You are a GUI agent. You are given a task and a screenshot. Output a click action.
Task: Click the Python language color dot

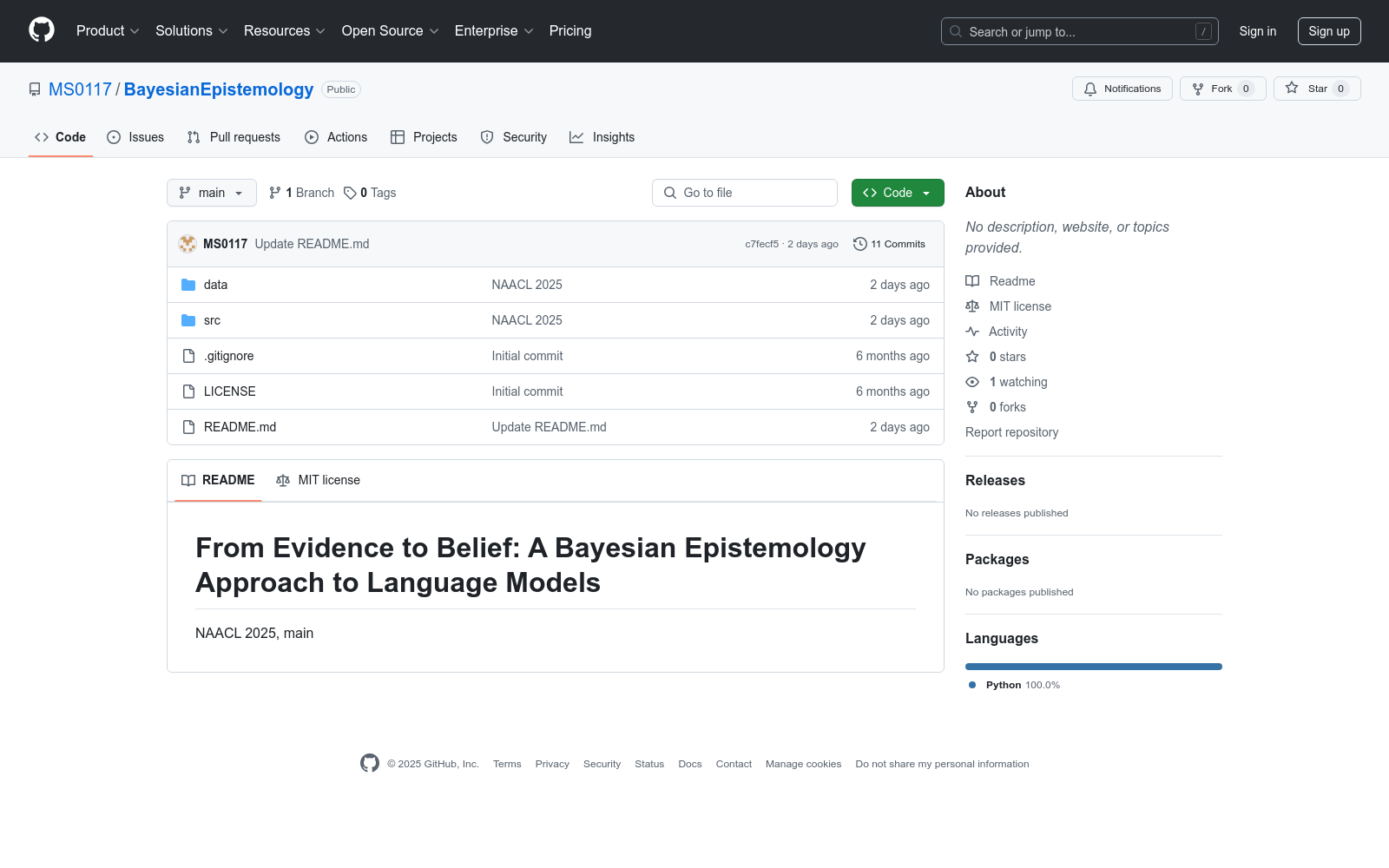[972, 685]
